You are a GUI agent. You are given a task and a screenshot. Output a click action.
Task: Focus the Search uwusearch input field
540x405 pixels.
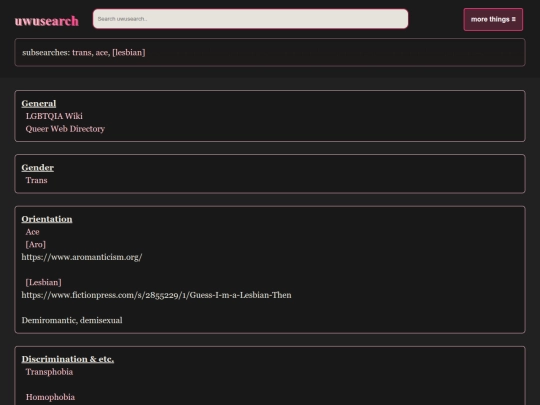click(250, 19)
